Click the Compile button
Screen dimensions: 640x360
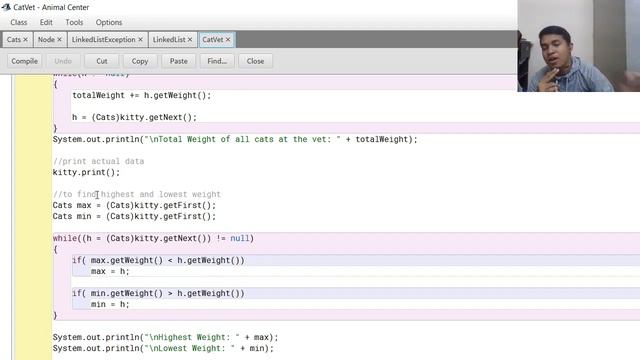pyautogui.click(x=24, y=61)
